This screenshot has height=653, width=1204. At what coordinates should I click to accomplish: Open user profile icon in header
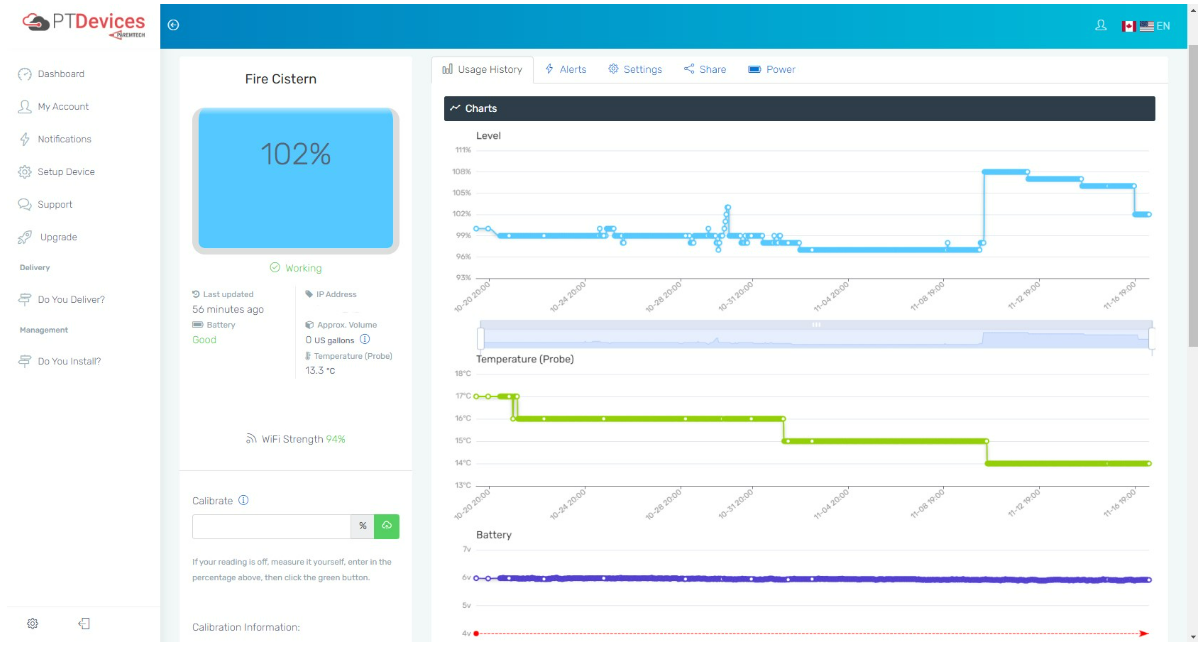1101,26
